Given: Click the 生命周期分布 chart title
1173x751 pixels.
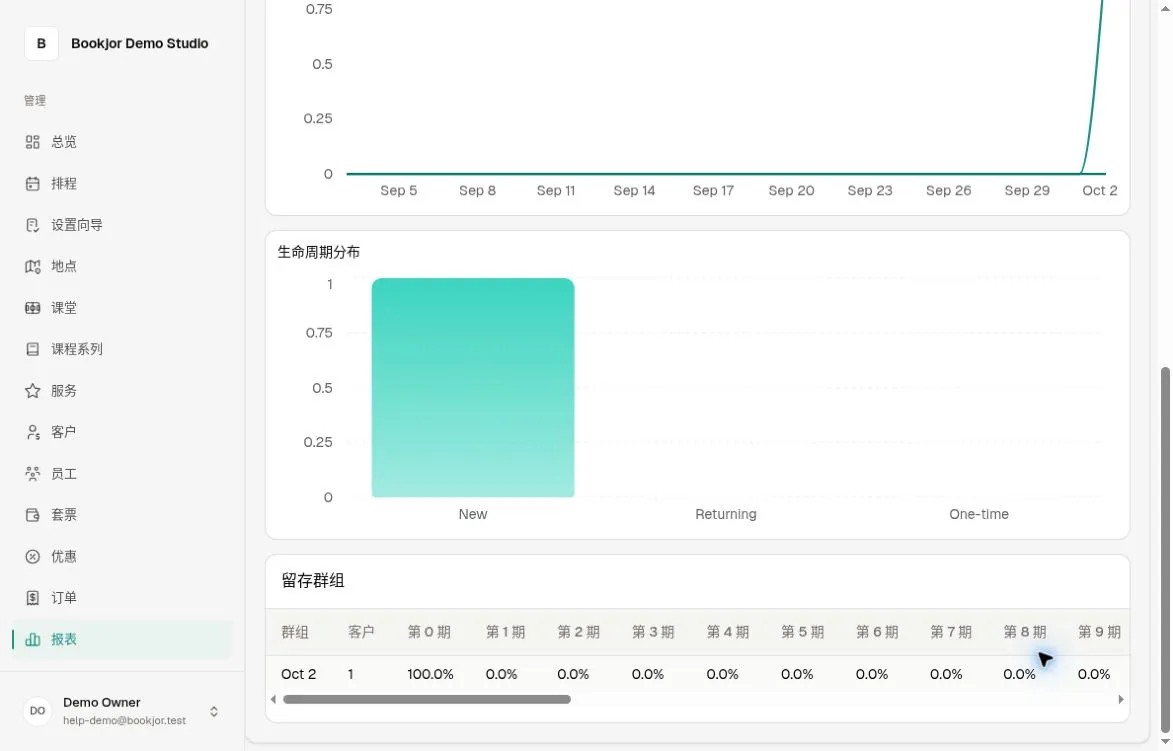Looking at the screenshot, I should (x=319, y=253).
